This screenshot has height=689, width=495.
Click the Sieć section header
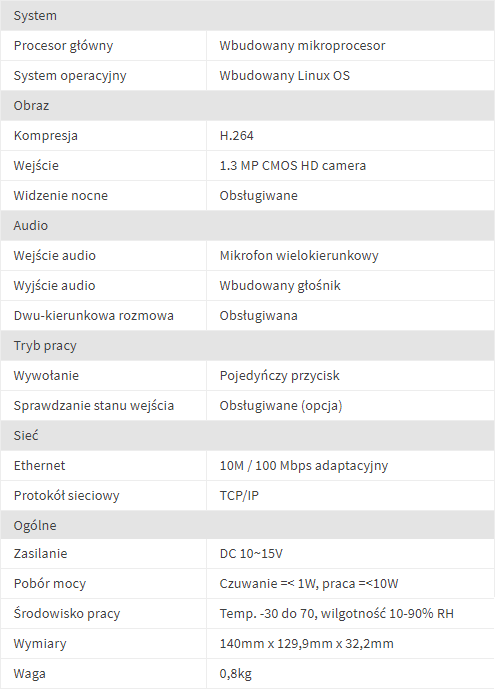(247, 435)
